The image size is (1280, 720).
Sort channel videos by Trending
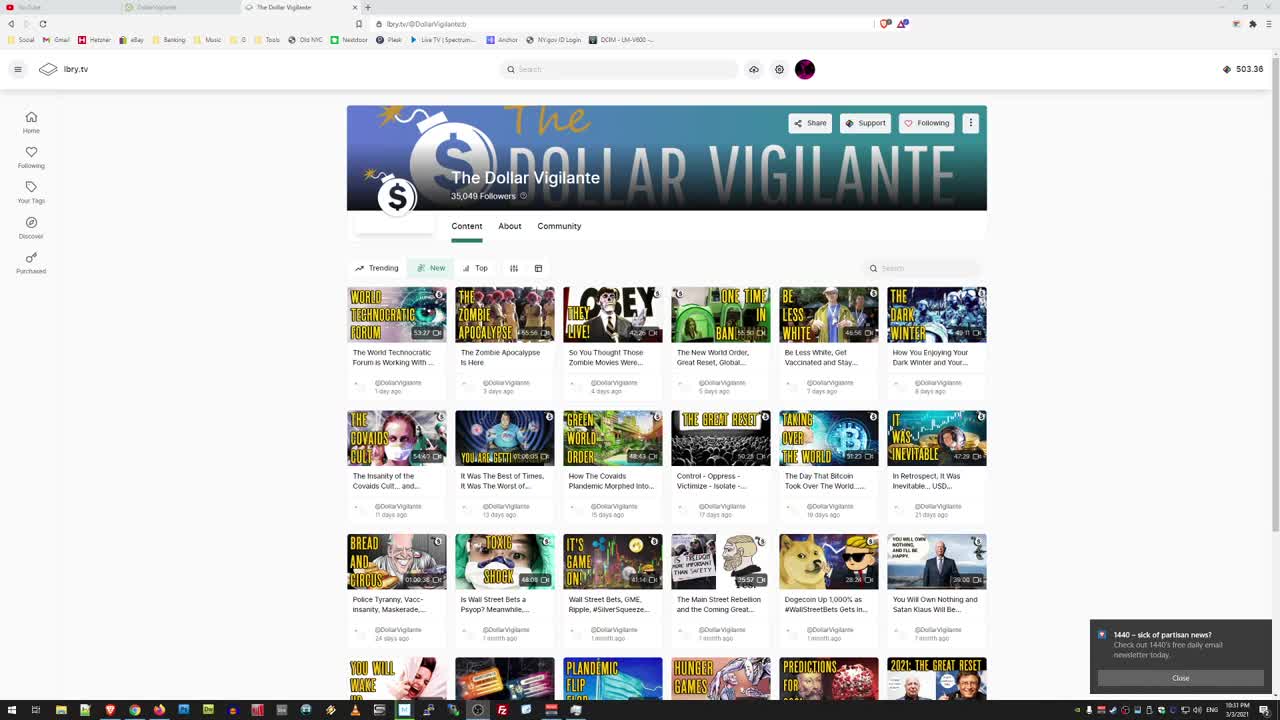[x=377, y=268]
